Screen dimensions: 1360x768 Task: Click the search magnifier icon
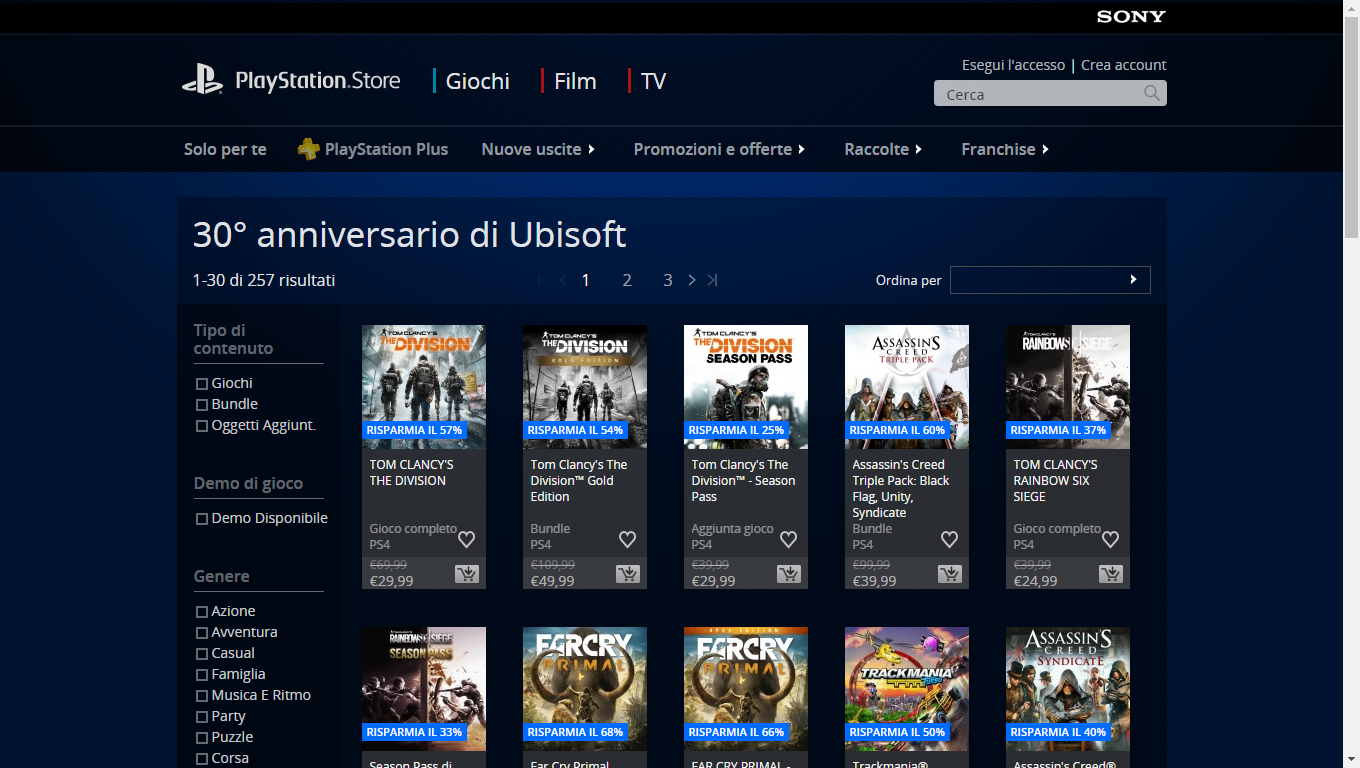pyautogui.click(x=1152, y=93)
